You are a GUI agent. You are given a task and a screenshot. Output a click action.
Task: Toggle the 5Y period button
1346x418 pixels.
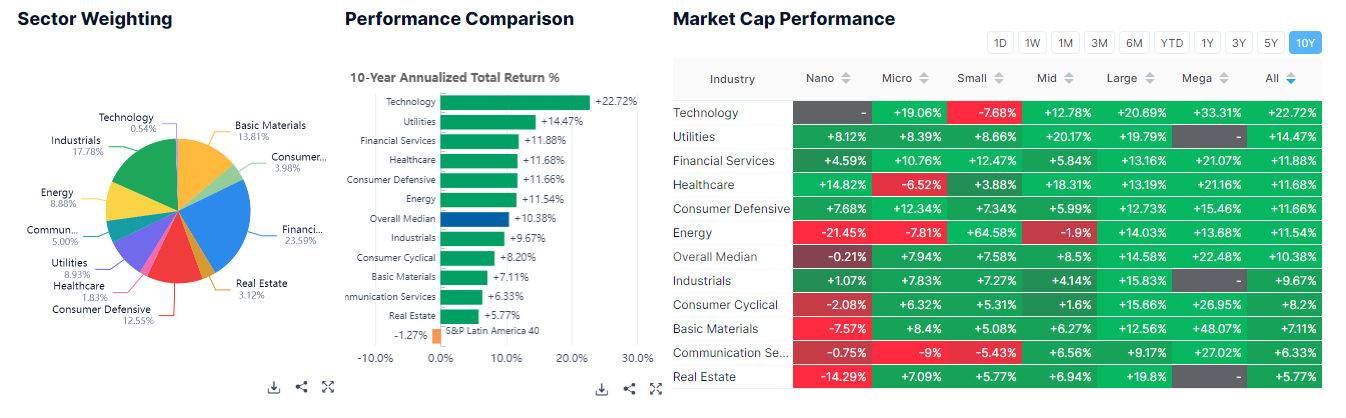[1271, 42]
